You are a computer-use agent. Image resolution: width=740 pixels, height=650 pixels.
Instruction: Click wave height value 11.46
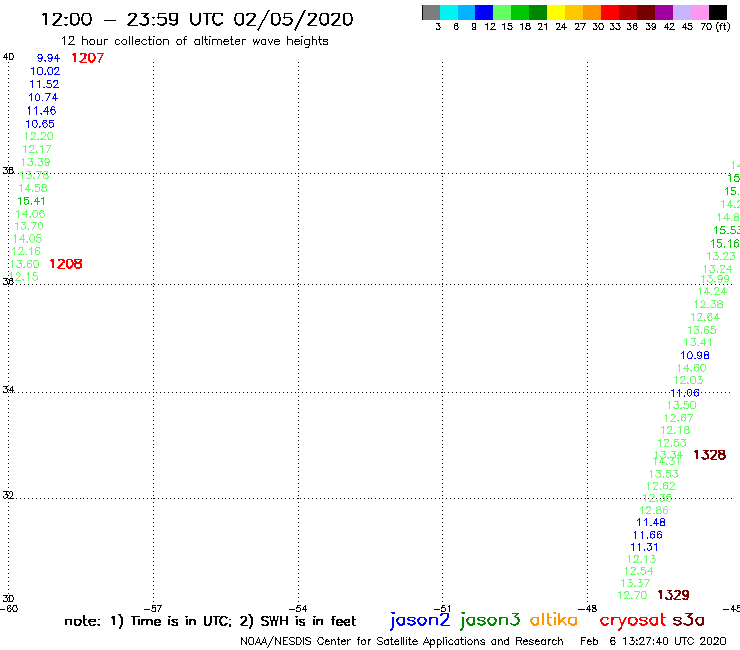coord(41,111)
